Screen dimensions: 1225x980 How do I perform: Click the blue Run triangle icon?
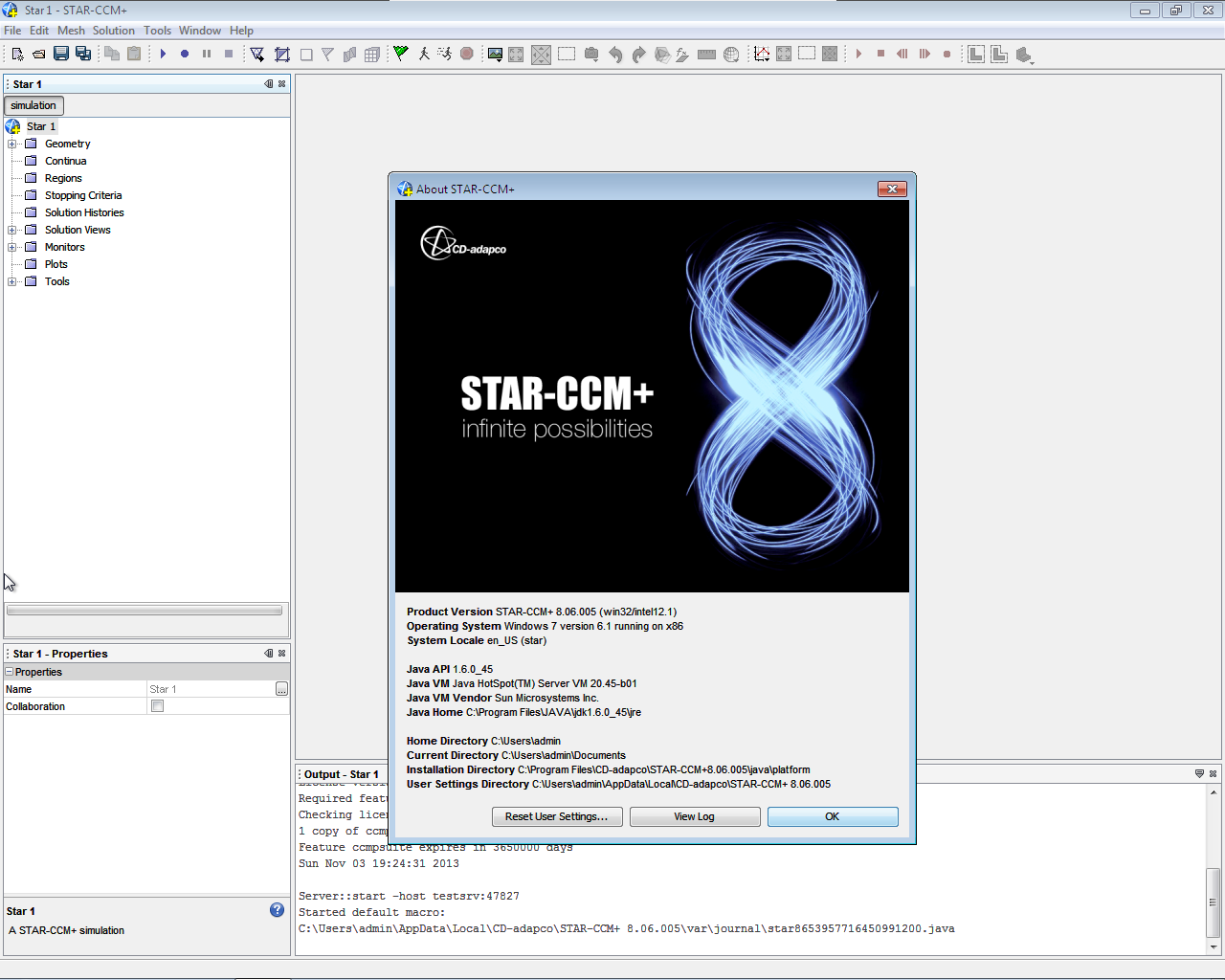[x=163, y=55]
